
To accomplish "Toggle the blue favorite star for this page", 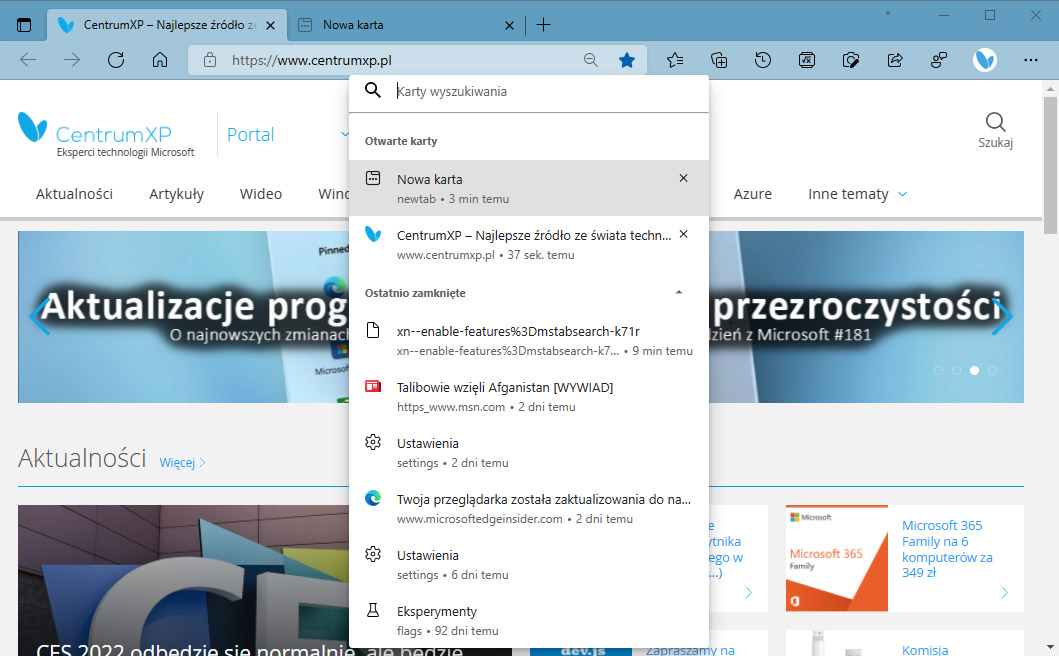I will [627, 60].
